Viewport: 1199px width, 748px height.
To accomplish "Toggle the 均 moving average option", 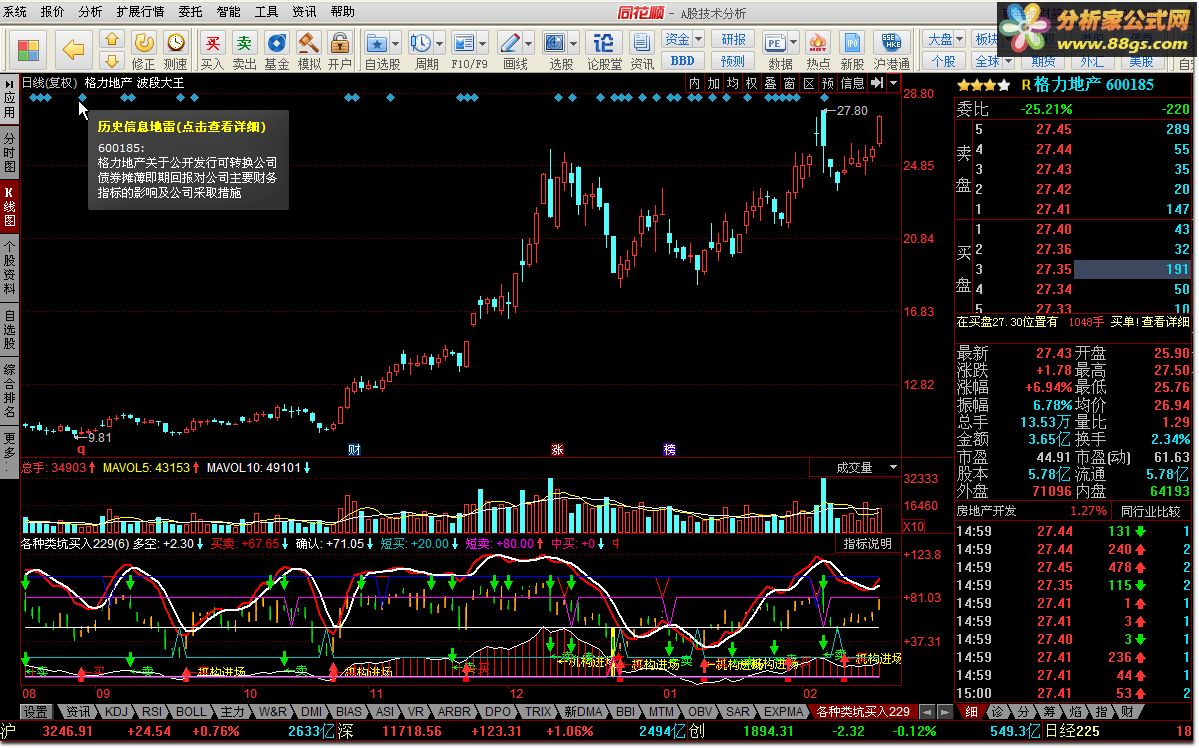I will (733, 83).
